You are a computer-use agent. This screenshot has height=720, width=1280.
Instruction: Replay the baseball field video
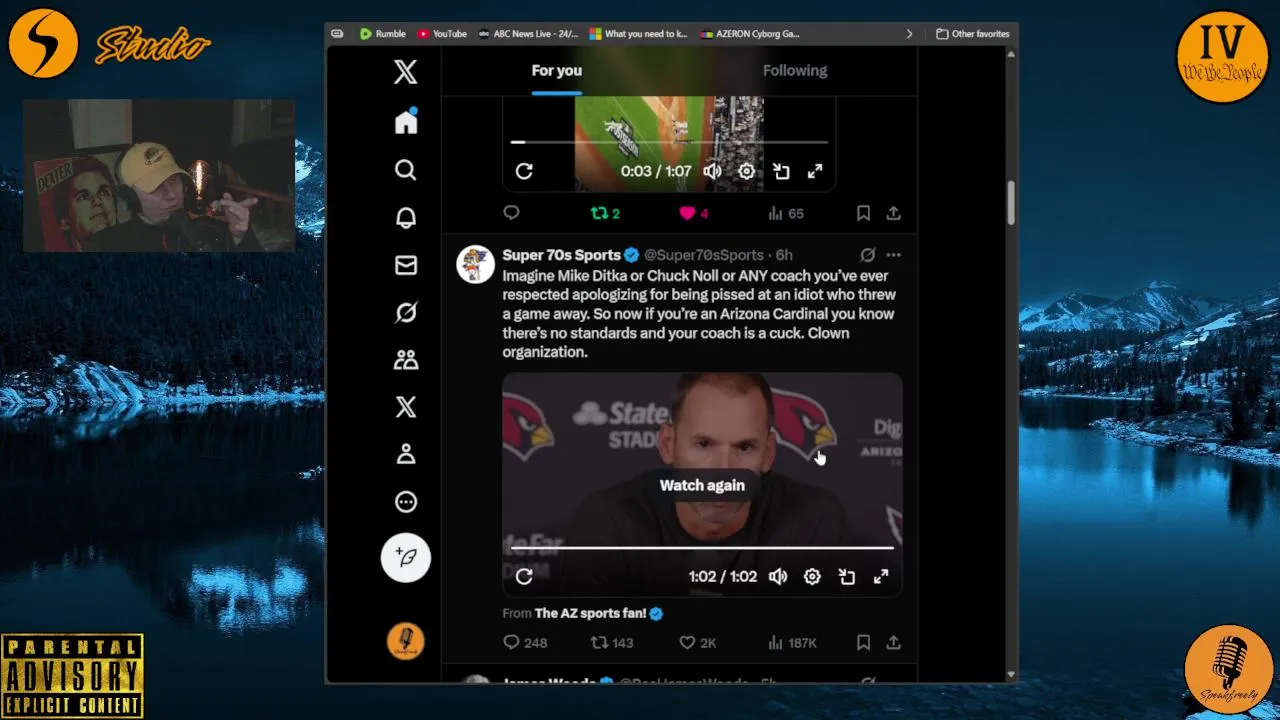[524, 171]
